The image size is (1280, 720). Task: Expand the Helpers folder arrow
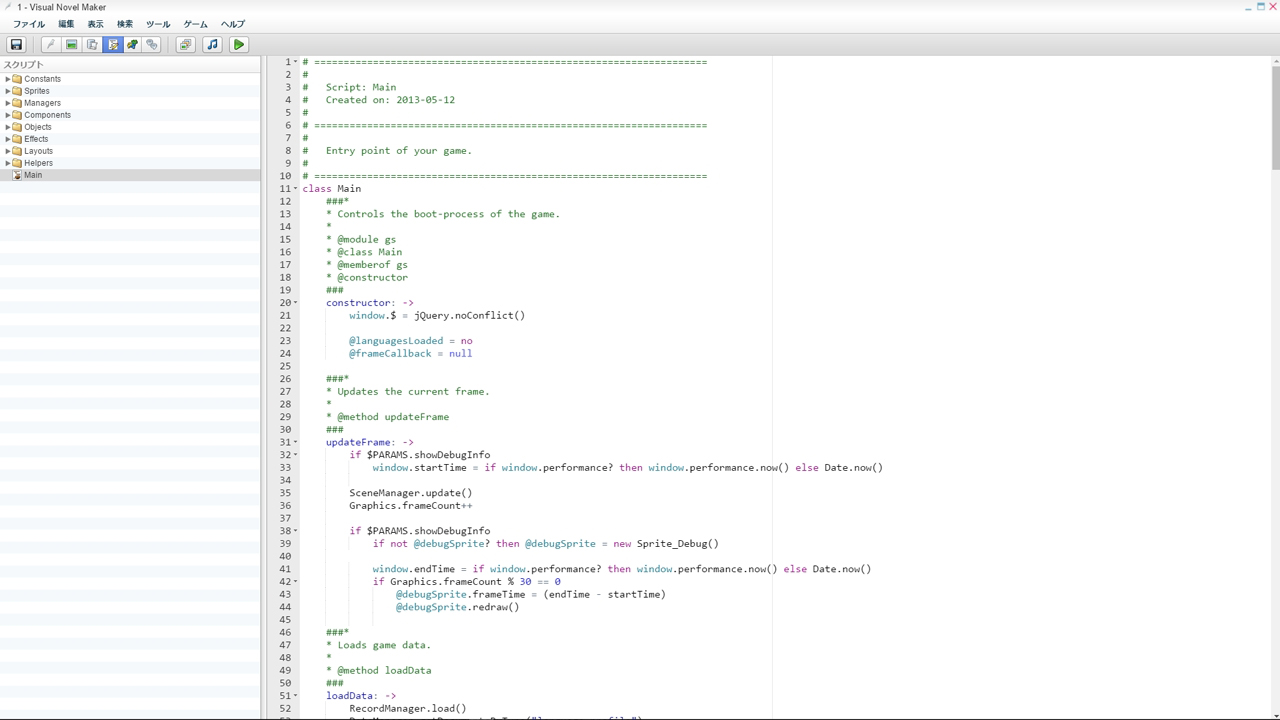(x=8, y=163)
